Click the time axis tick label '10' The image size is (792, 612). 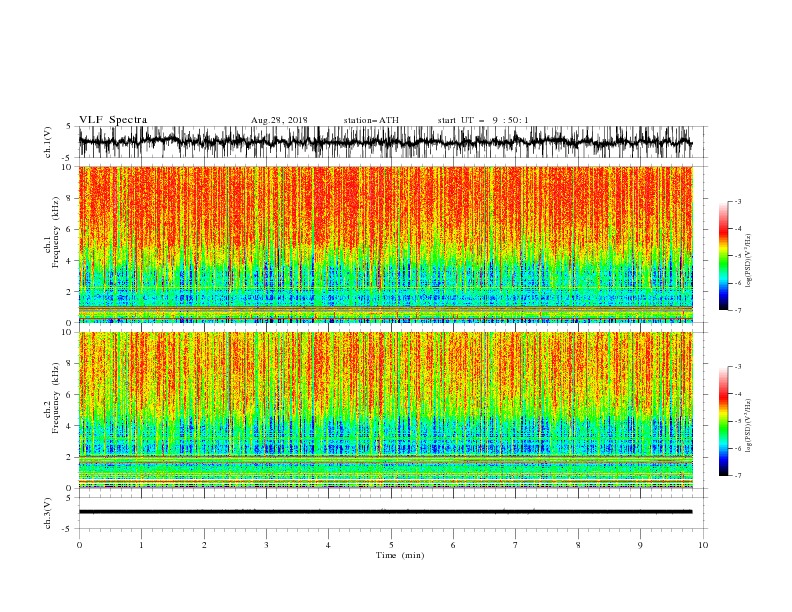(x=703, y=545)
